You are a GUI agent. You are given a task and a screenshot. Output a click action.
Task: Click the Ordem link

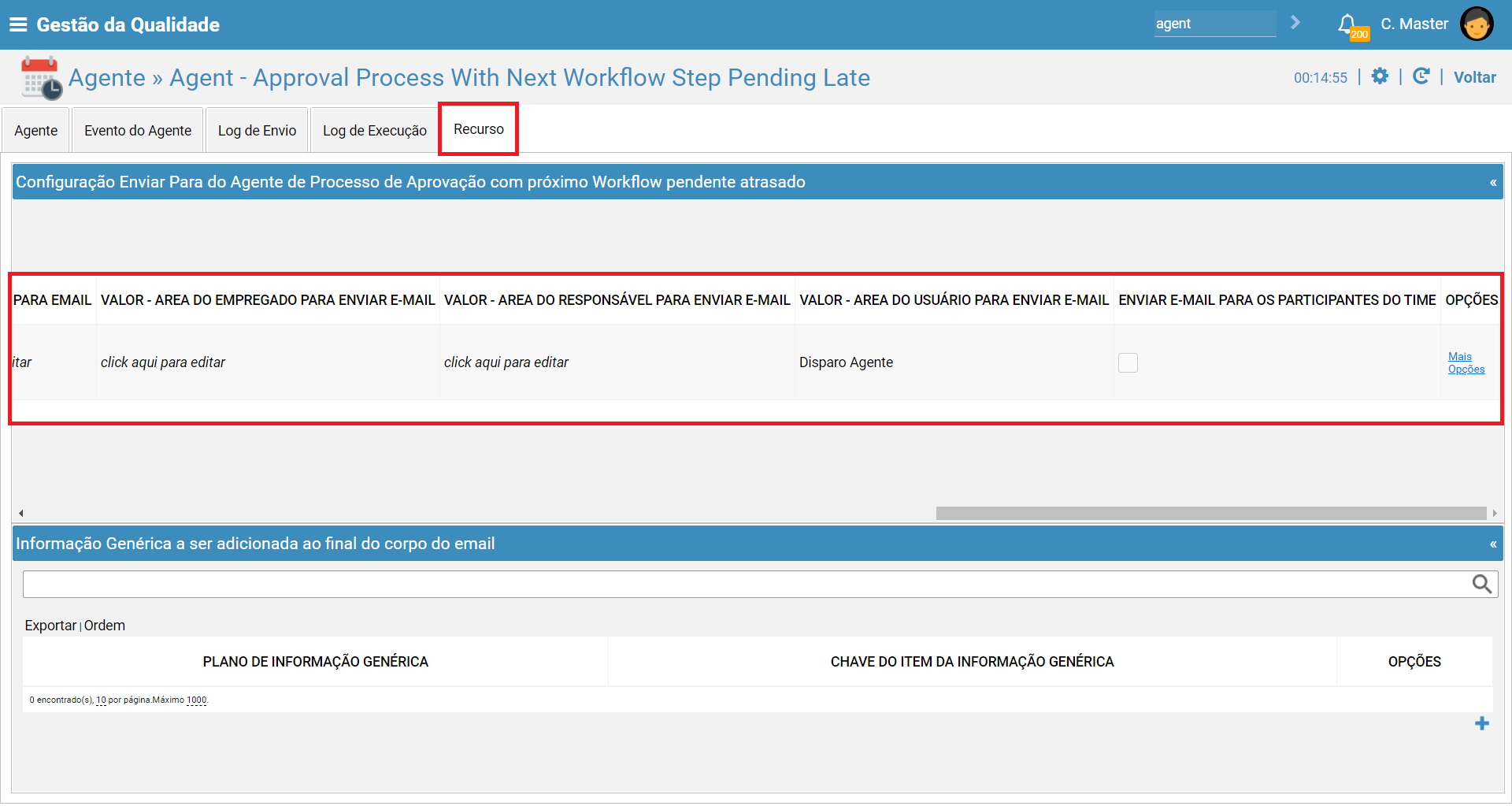click(x=105, y=626)
